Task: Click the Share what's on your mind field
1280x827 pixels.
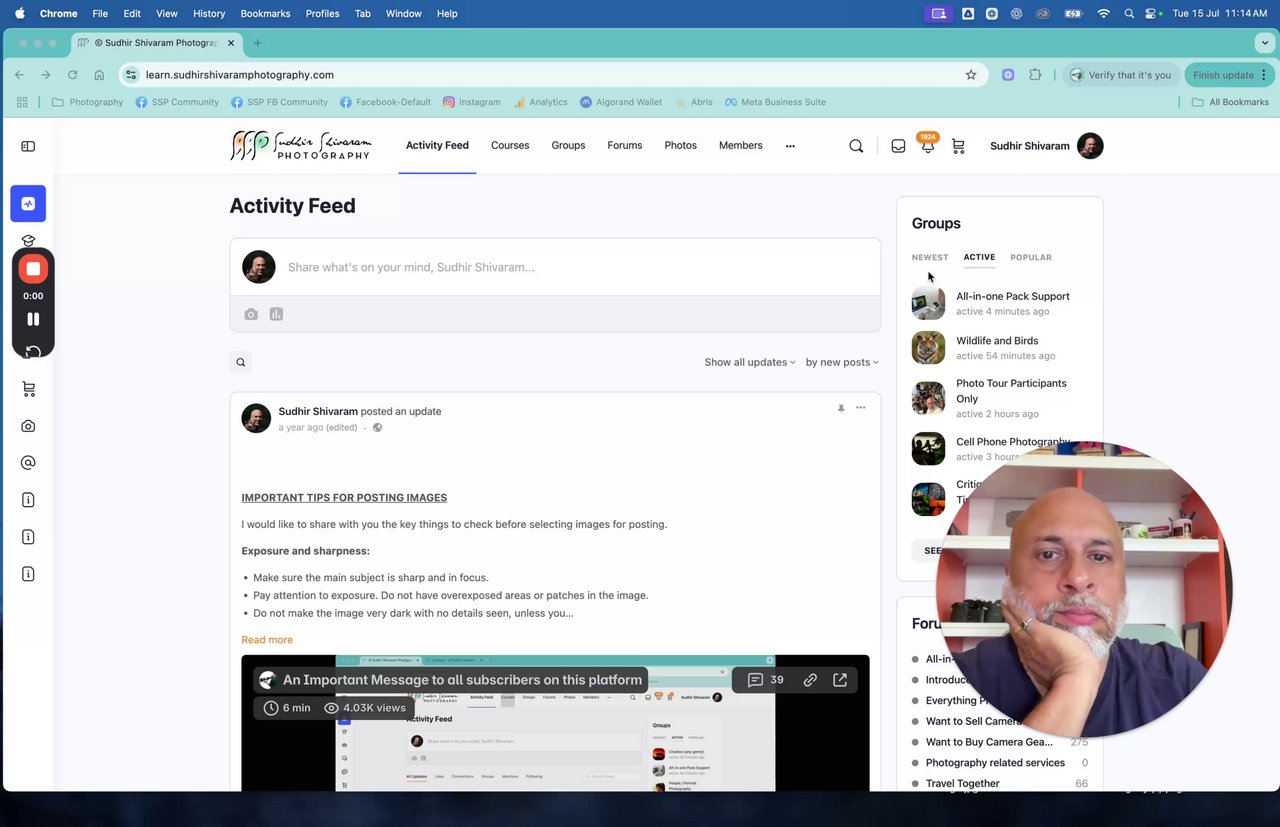Action: click(555, 267)
